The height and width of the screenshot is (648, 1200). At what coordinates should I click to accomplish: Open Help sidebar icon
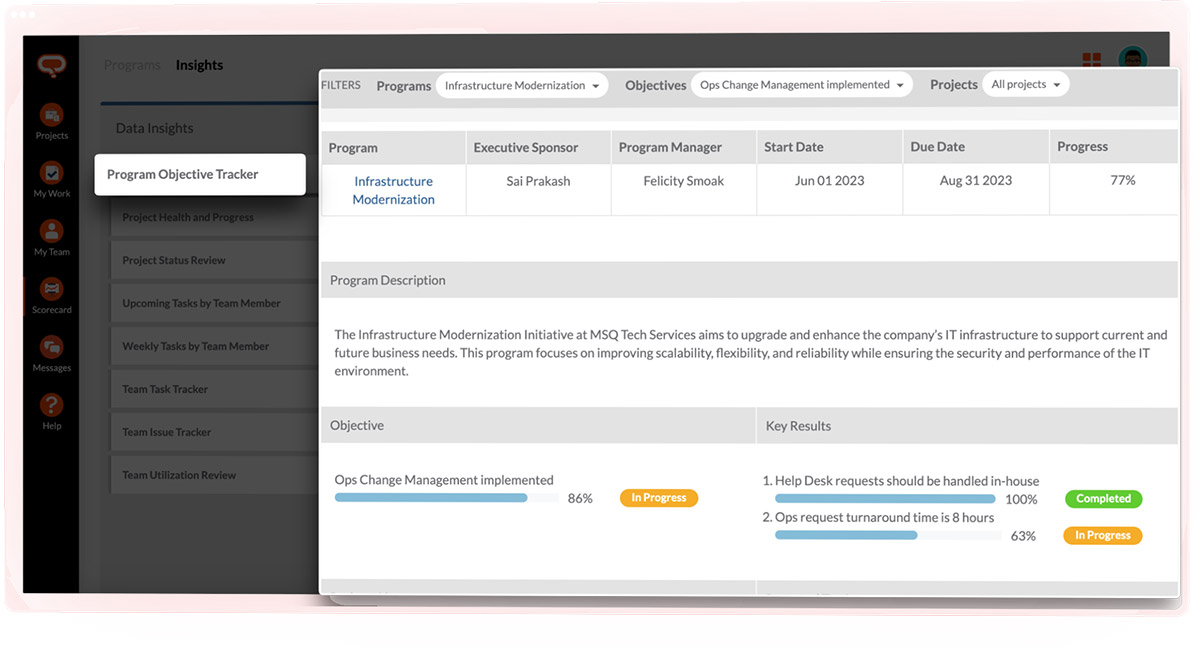coord(51,412)
